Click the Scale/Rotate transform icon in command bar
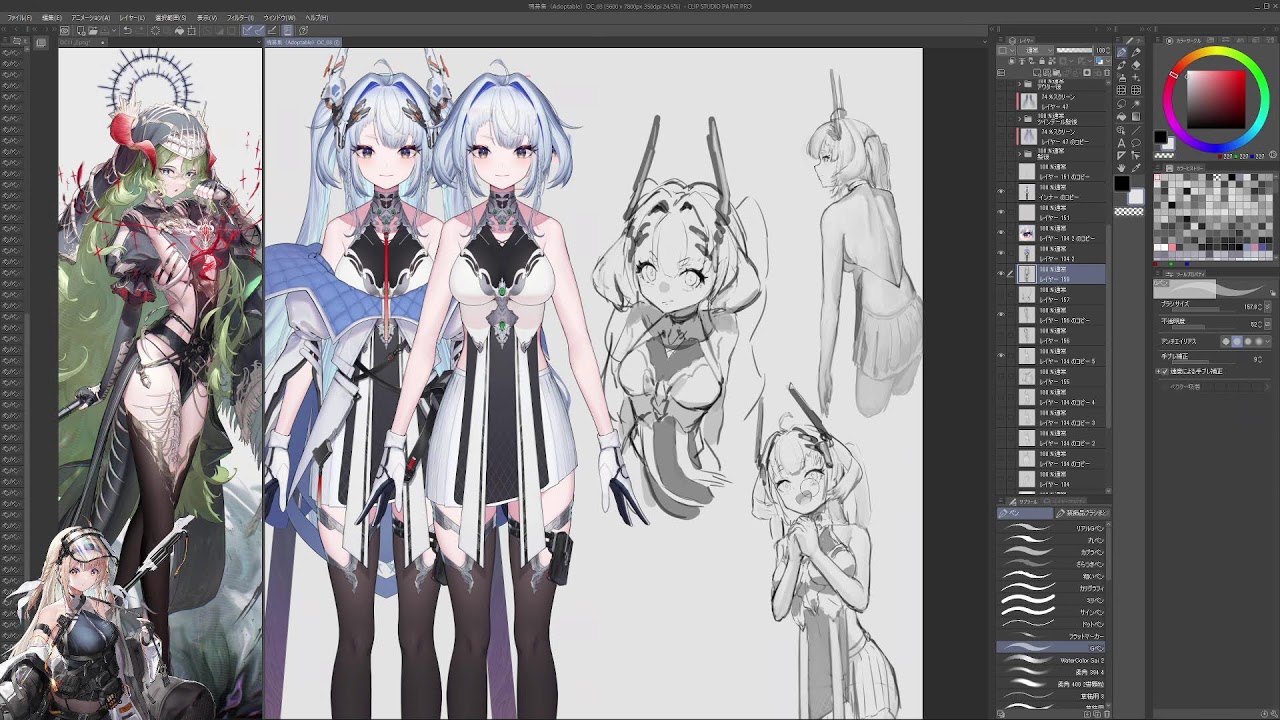The height and width of the screenshot is (720, 1280). coord(191,31)
